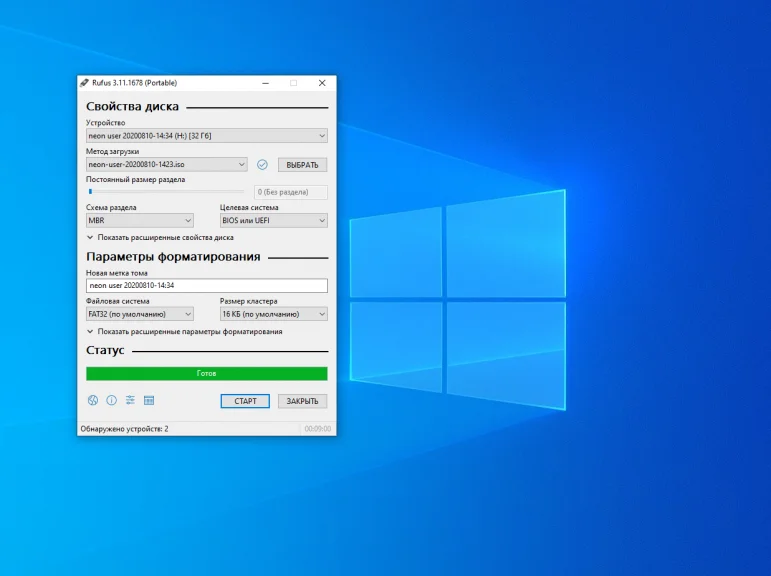Click the ВЫБРАТЬ button
771x576 pixels.
pos(302,165)
